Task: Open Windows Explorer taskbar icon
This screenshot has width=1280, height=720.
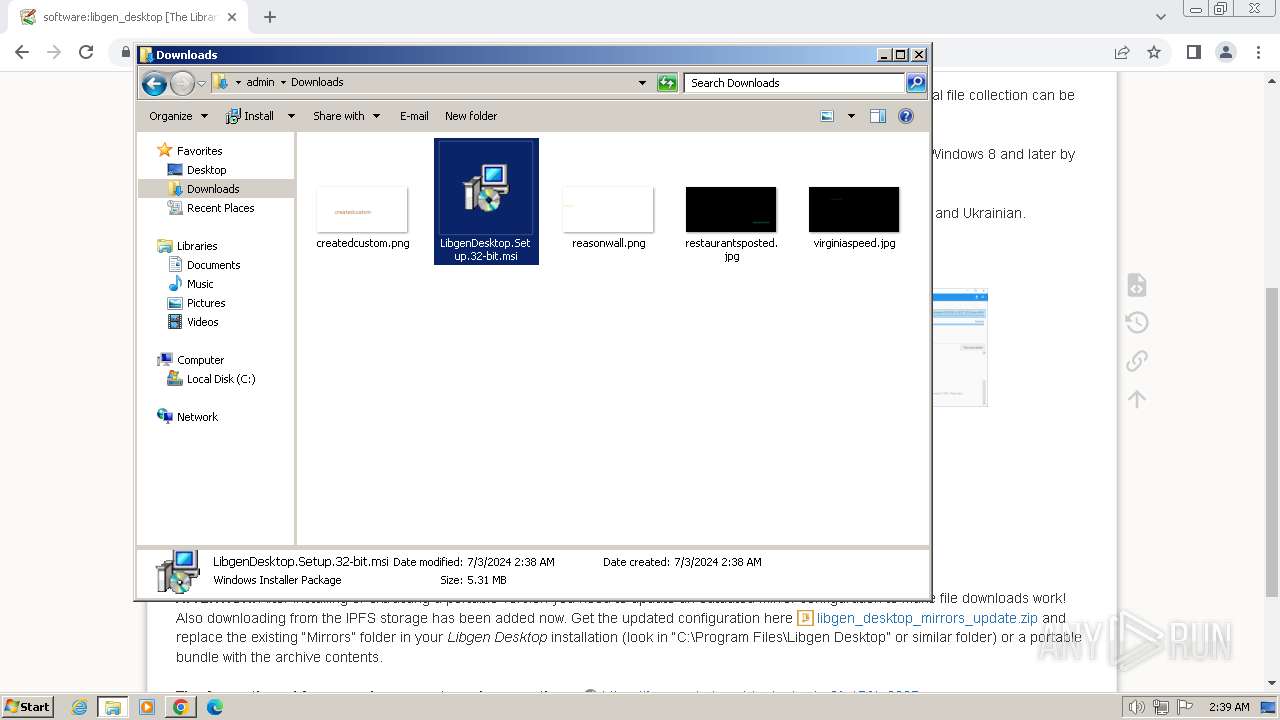Action: coord(112,707)
